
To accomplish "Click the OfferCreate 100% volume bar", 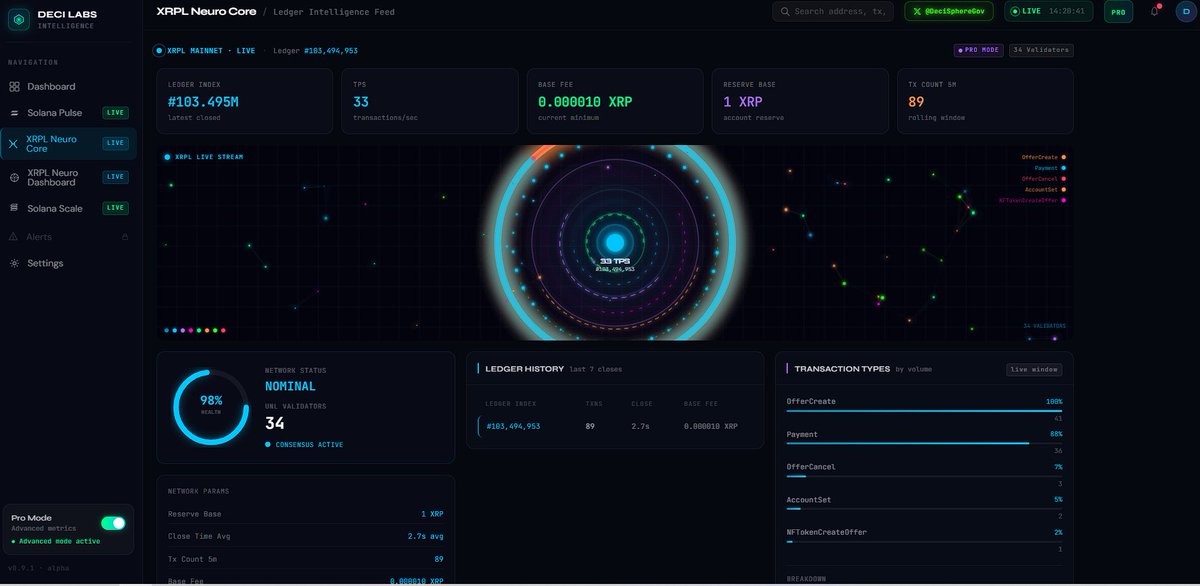I will pyautogui.click(x=925, y=410).
